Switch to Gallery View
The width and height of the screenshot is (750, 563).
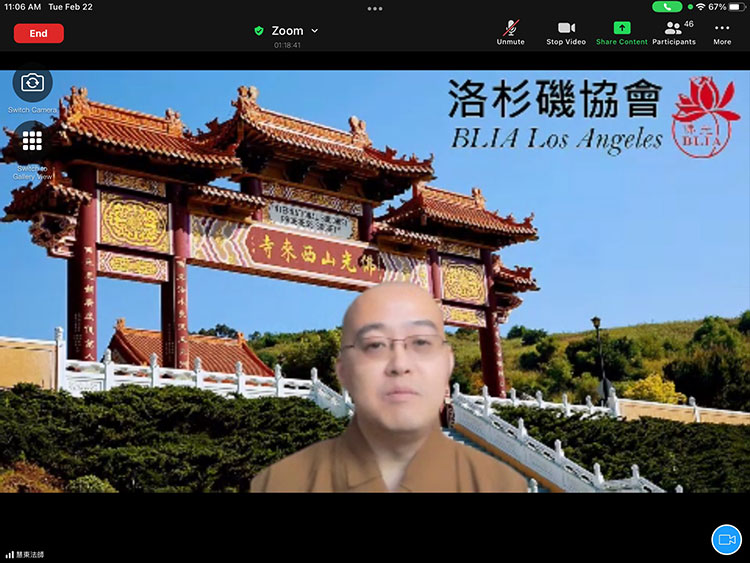32,141
